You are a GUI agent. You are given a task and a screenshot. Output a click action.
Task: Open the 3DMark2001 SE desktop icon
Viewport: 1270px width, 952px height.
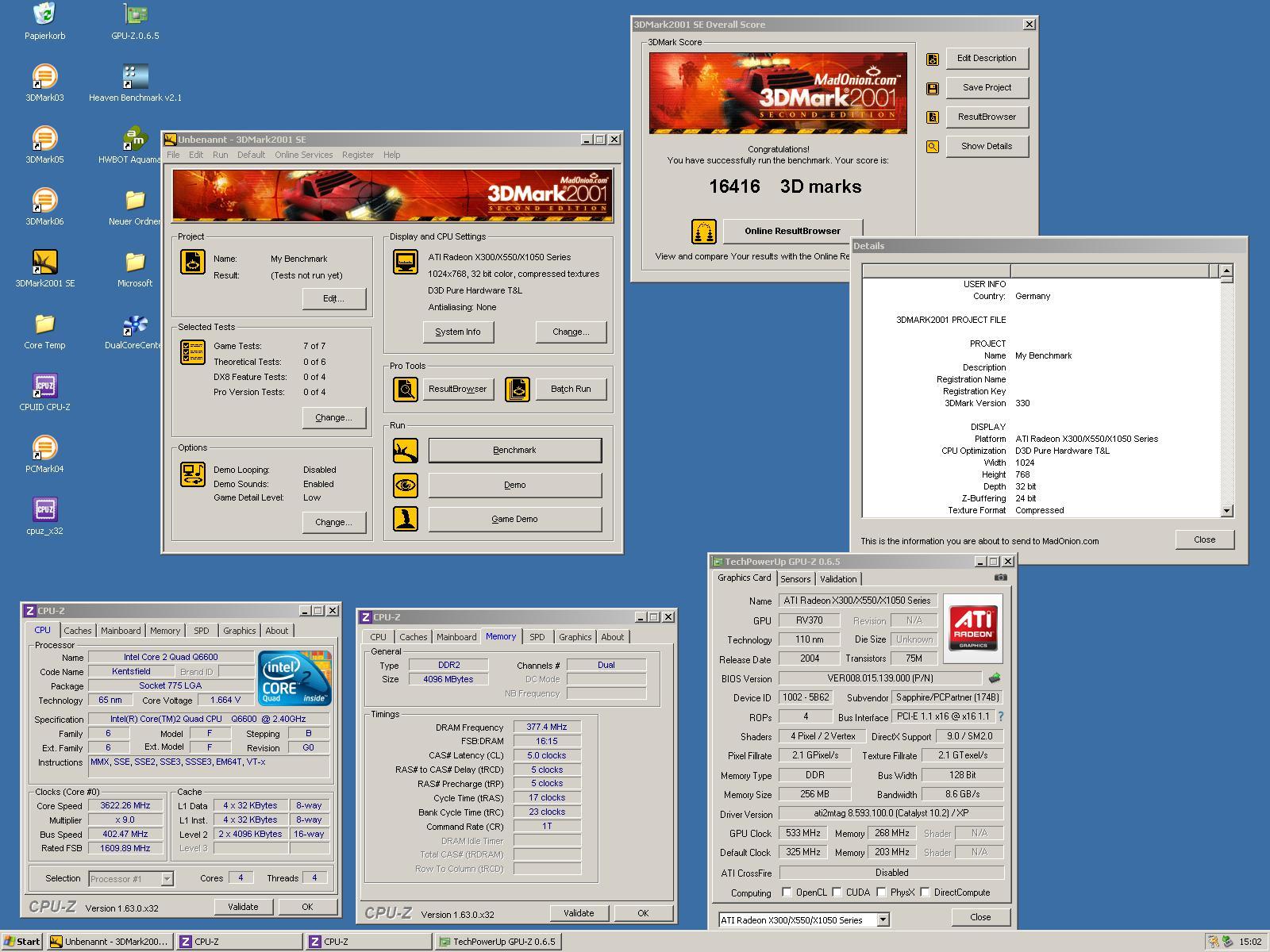45,261
